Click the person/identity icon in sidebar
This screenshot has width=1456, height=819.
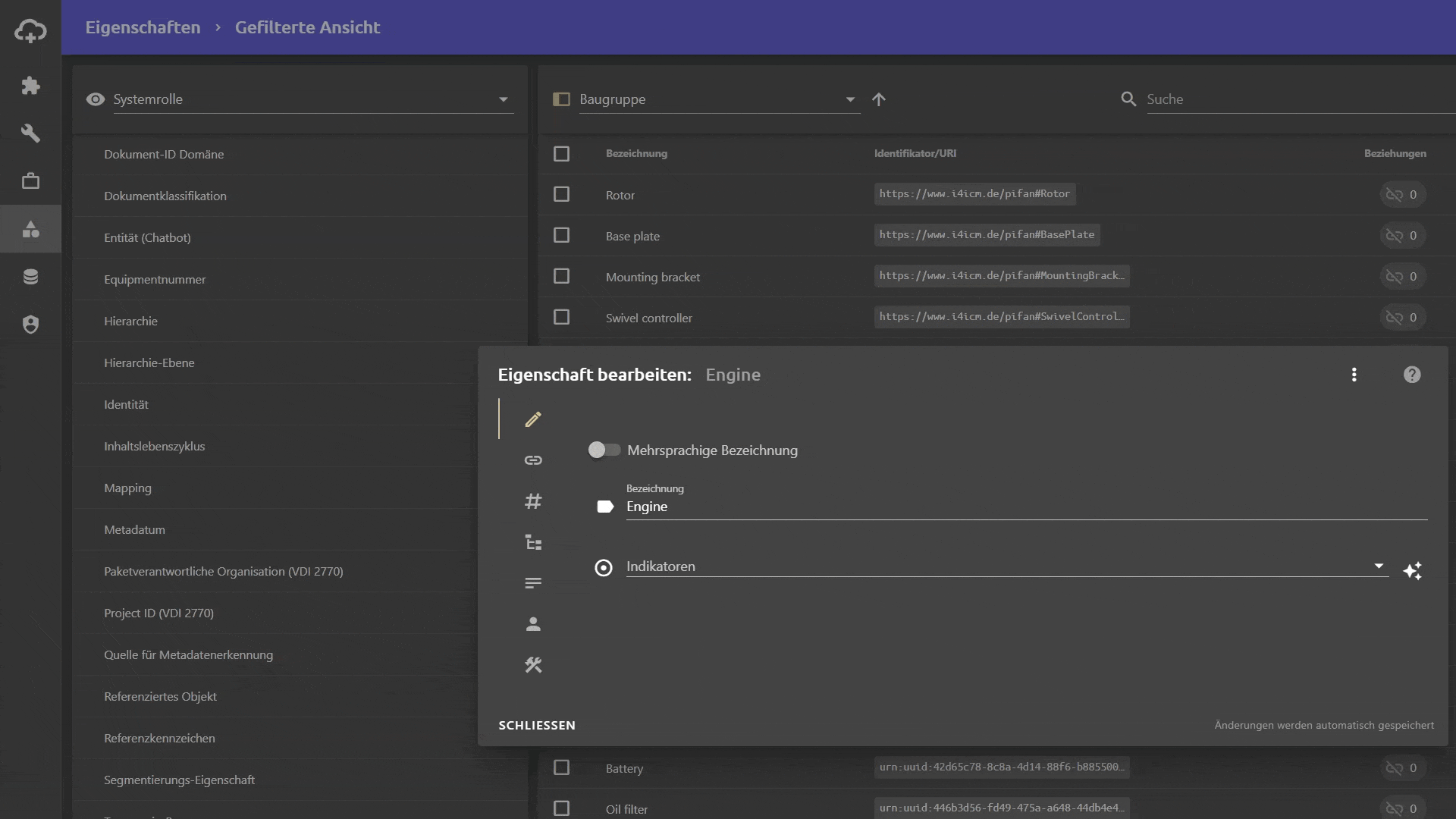[x=533, y=624]
